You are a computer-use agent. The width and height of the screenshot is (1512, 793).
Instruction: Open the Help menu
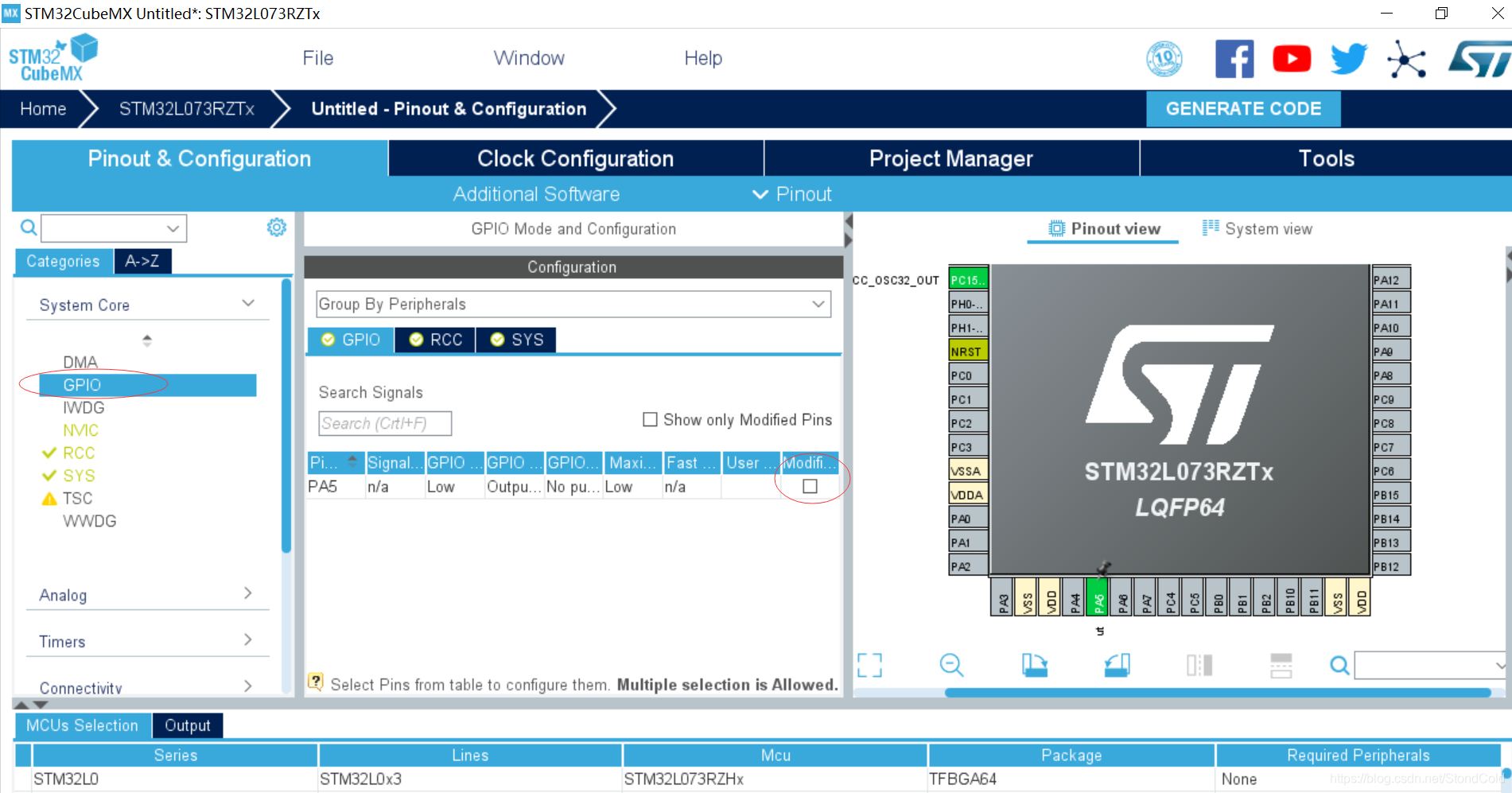point(703,58)
